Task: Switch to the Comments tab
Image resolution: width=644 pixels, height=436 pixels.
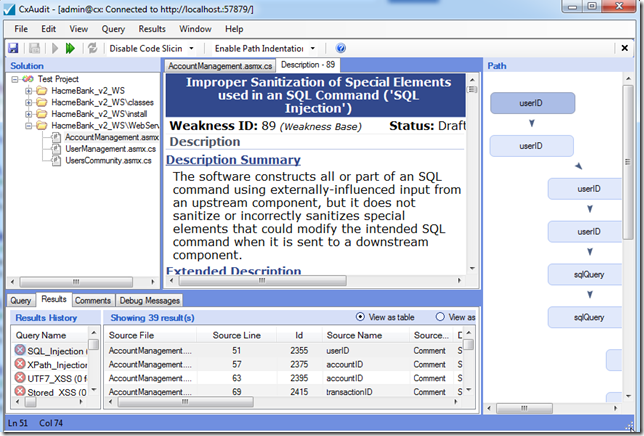Action: [x=93, y=301]
